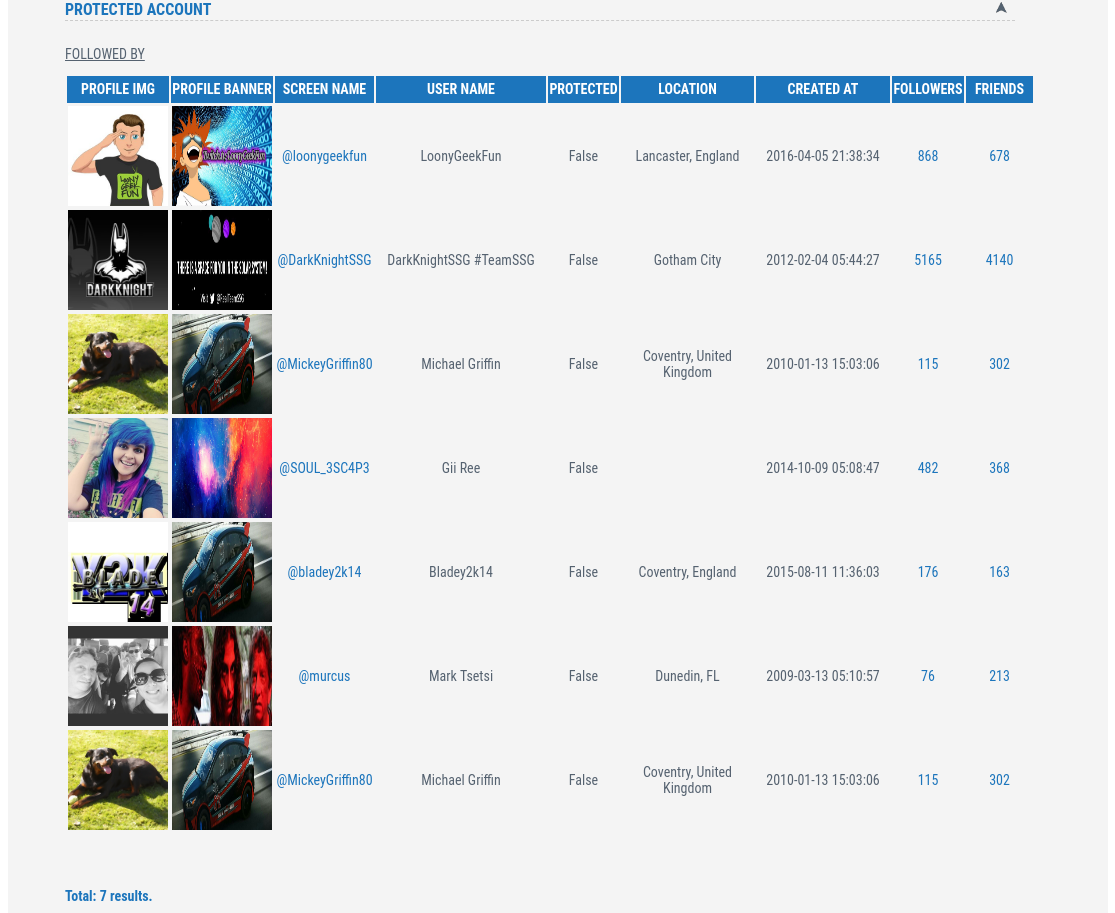
Task: View LoonyGeekFun's binary code profile banner
Action: [x=222, y=156]
